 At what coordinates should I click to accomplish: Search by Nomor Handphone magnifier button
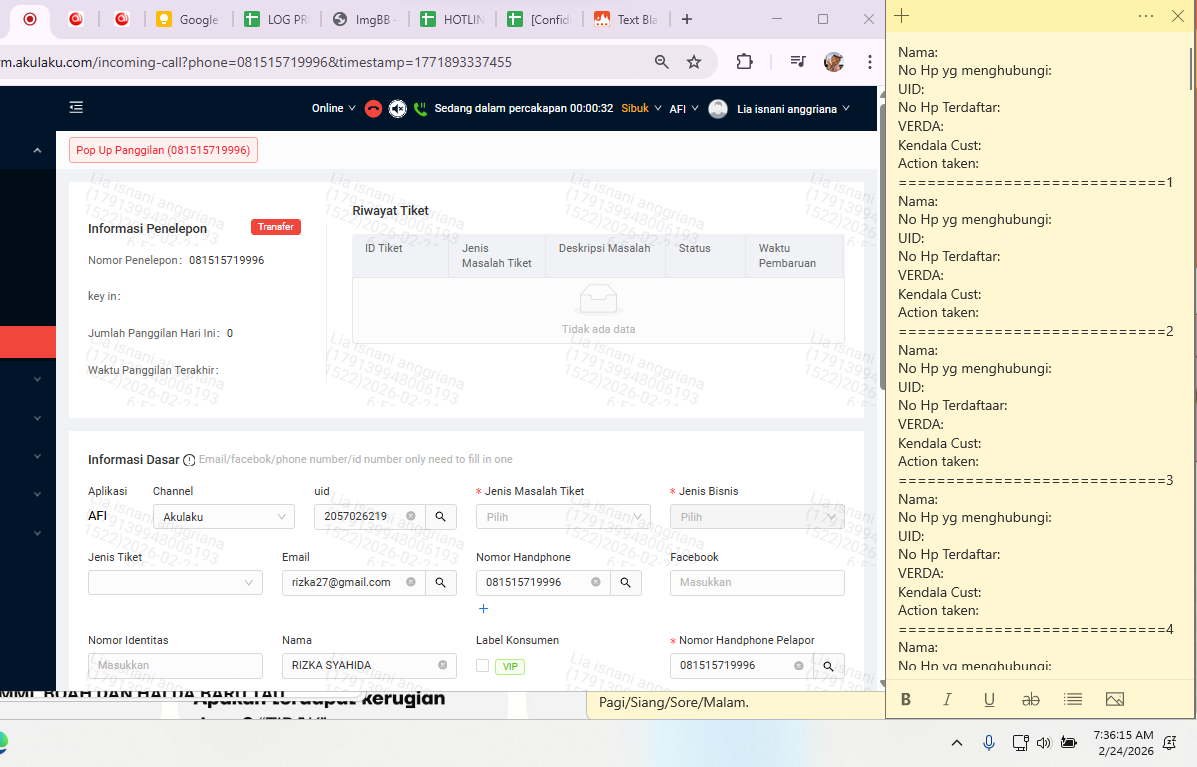click(x=625, y=582)
